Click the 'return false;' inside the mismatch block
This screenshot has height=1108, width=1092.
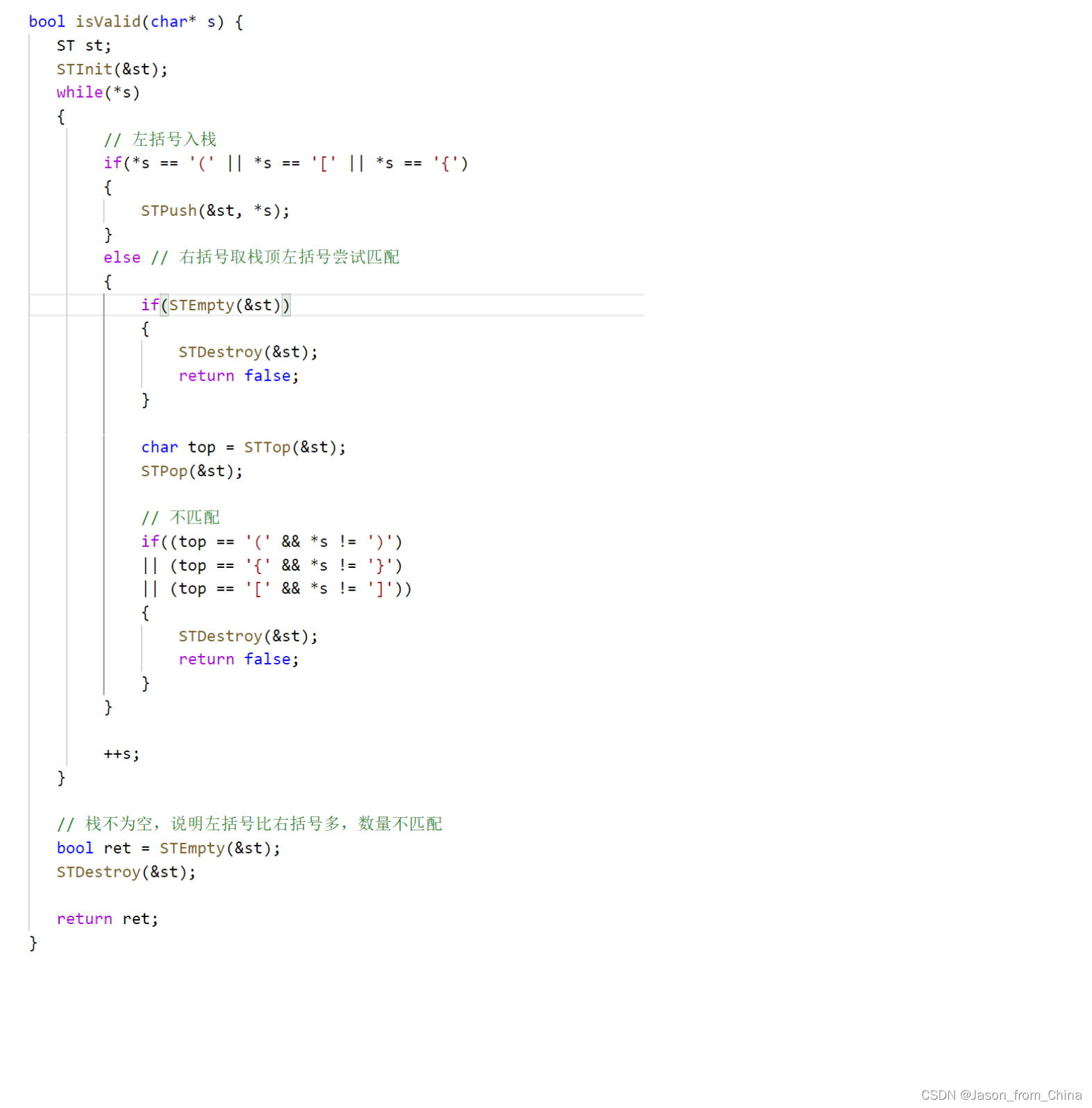[x=239, y=660]
